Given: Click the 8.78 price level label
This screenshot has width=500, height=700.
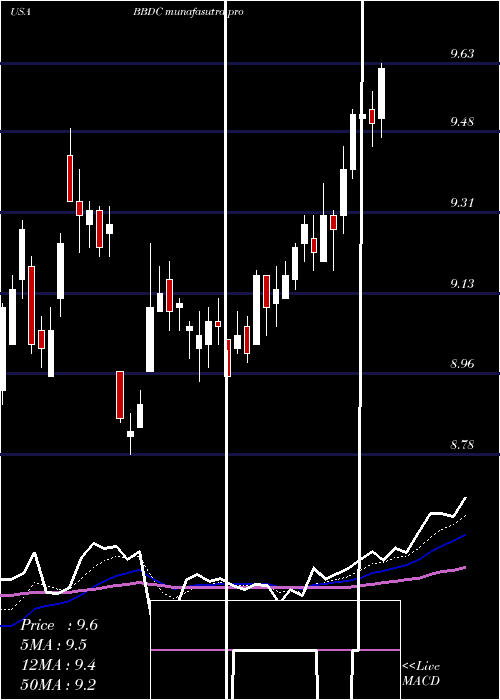Looking at the screenshot, I should coord(462,445).
